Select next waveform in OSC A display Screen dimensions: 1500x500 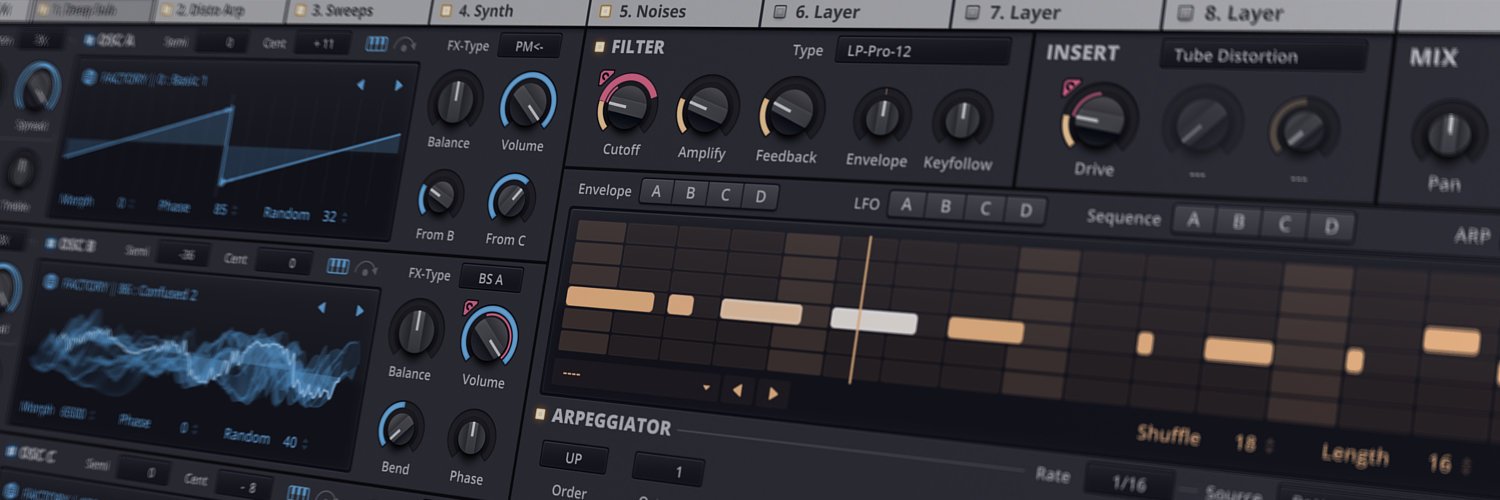point(399,86)
